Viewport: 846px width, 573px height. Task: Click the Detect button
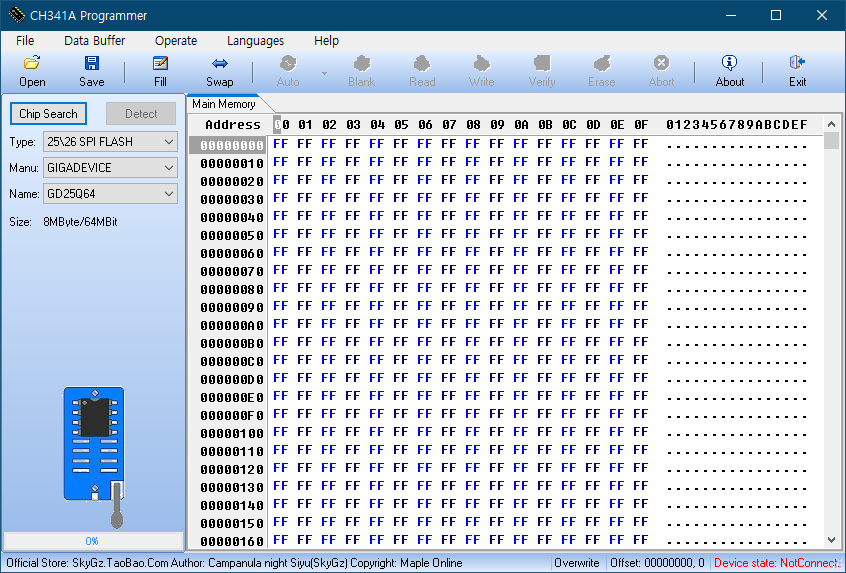click(x=141, y=114)
